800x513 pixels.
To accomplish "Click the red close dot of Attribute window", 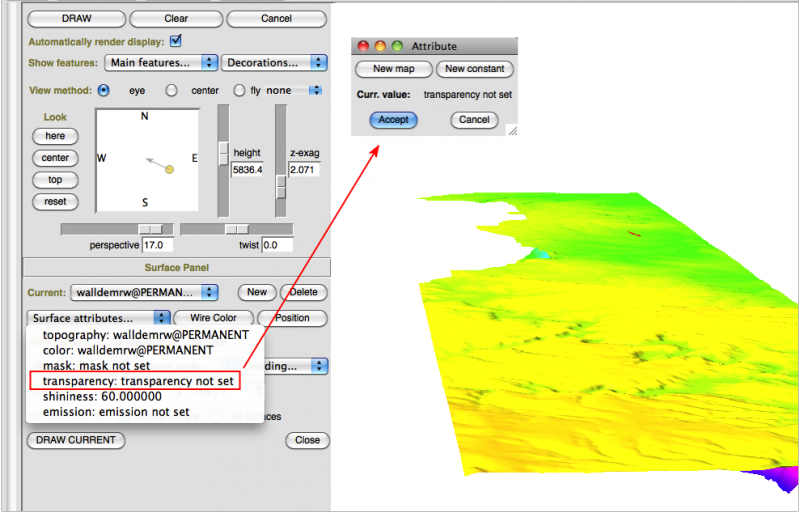I will tap(363, 46).
